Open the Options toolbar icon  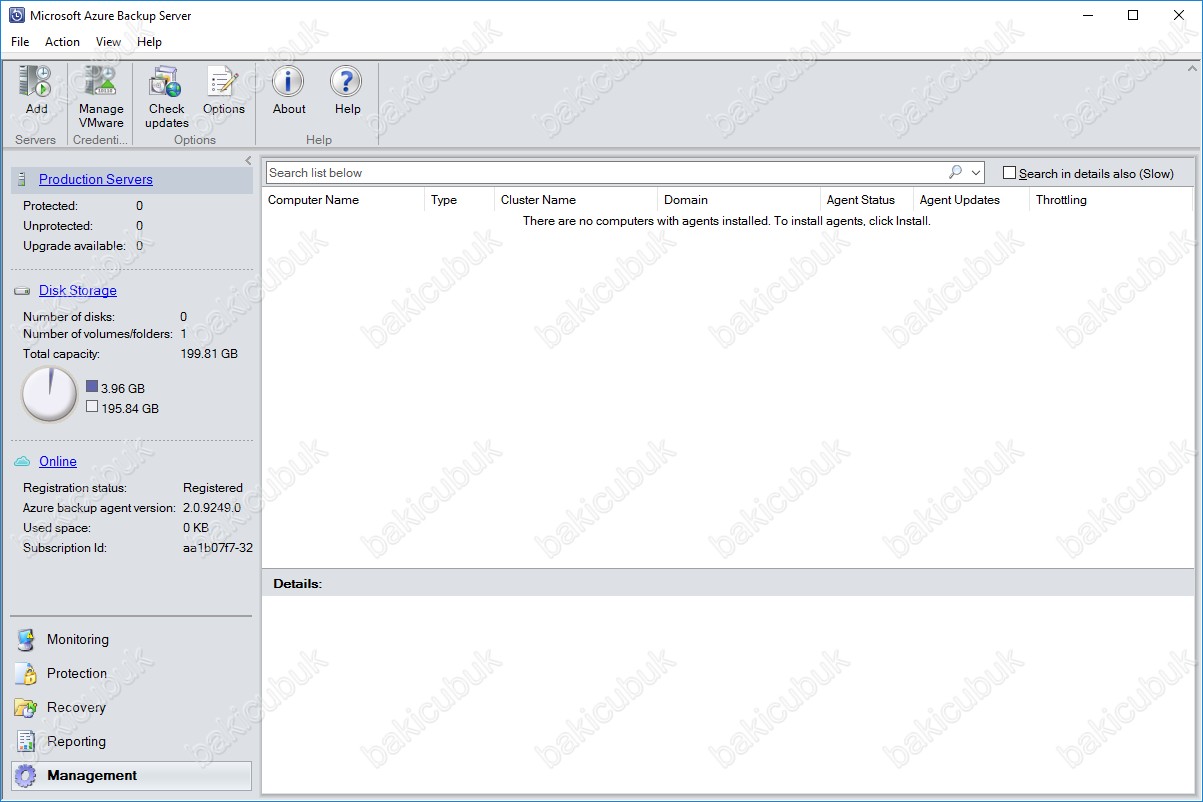[x=223, y=82]
